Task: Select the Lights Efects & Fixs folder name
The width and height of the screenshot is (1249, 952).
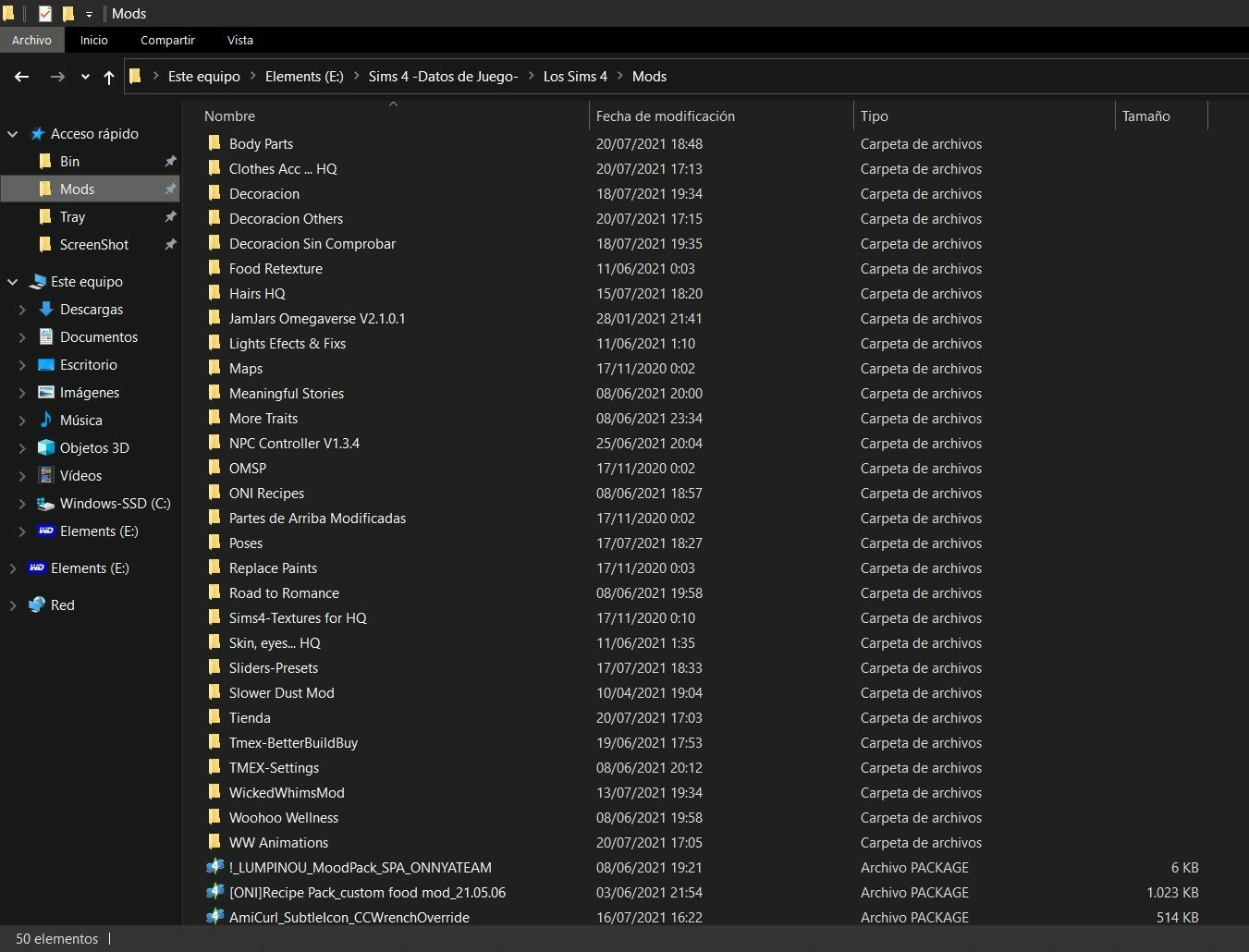Action: (288, 343)
